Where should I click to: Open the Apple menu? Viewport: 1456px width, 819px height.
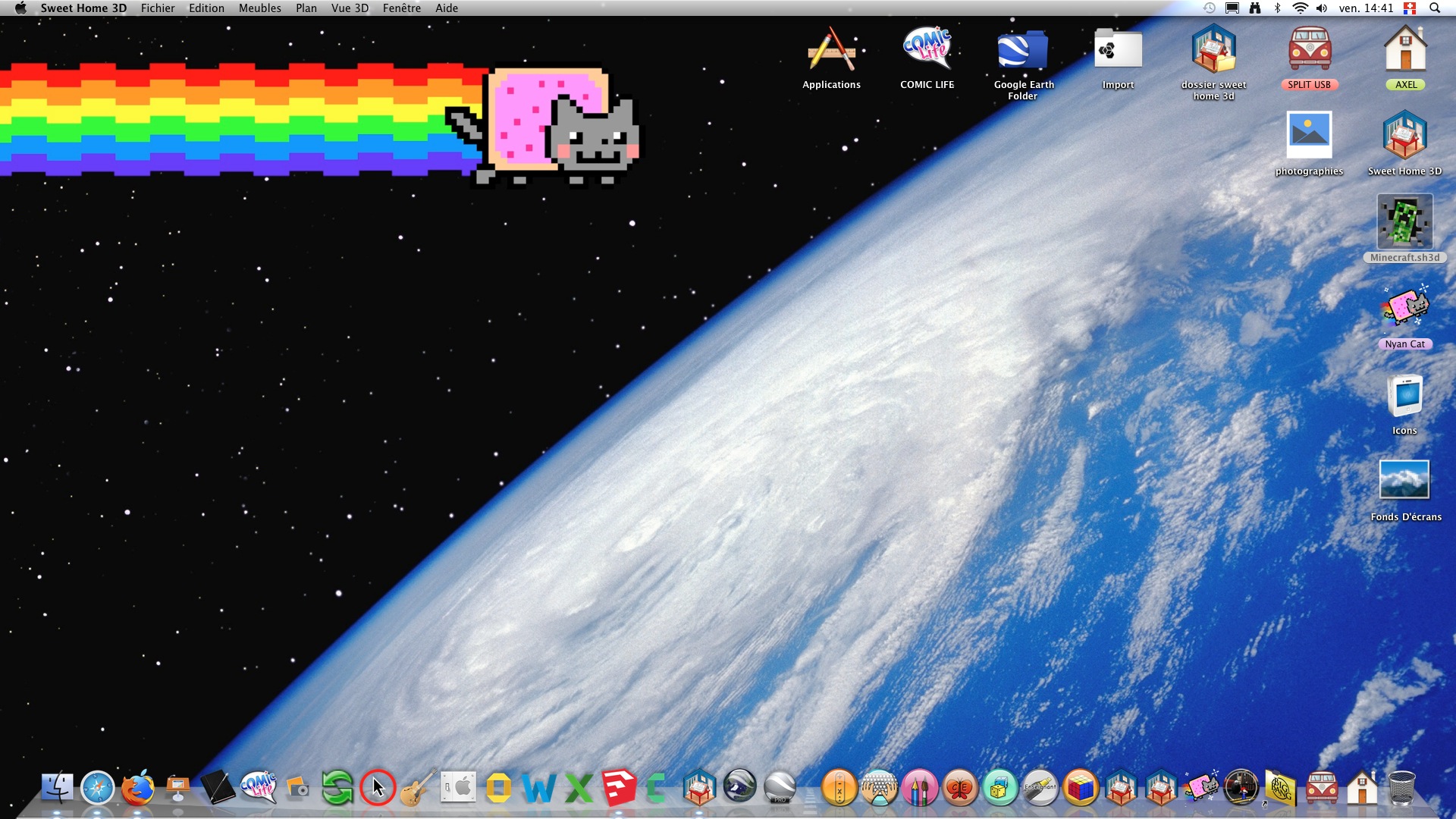(x=20, y=8)
